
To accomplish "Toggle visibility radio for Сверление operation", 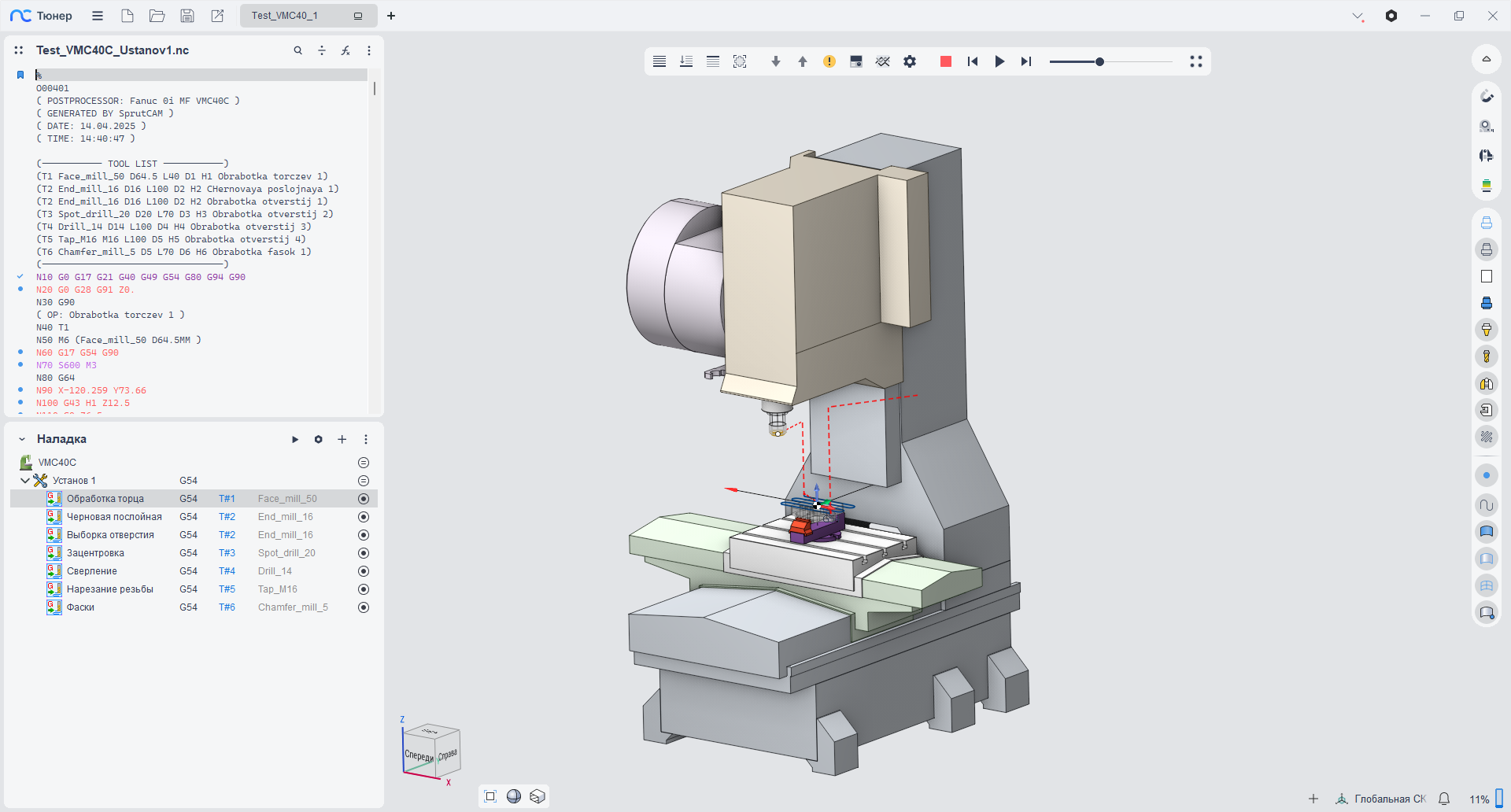I will tap(364, 571).
